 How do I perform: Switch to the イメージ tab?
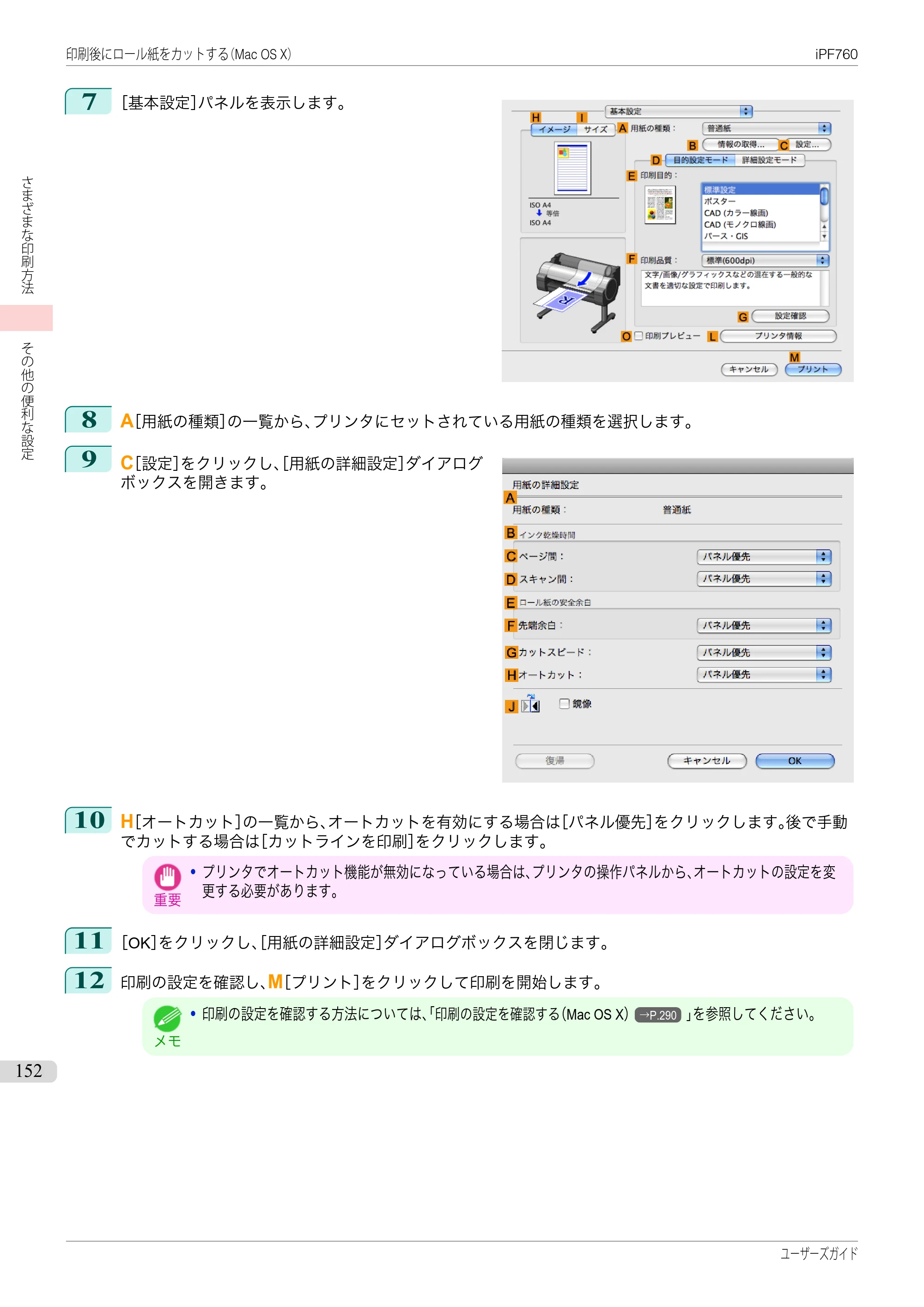tap(554, 130)
